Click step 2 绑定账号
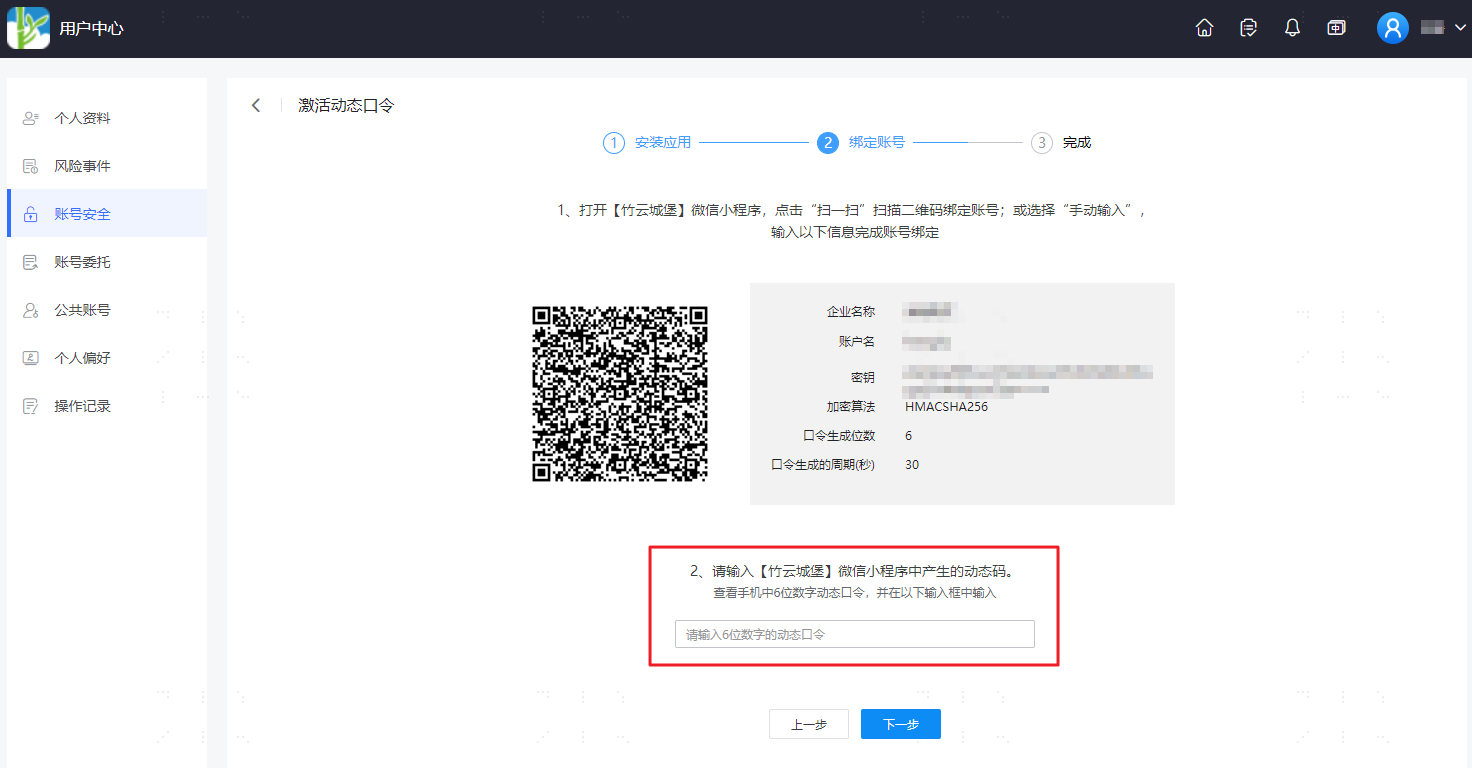 pos(861,143)
